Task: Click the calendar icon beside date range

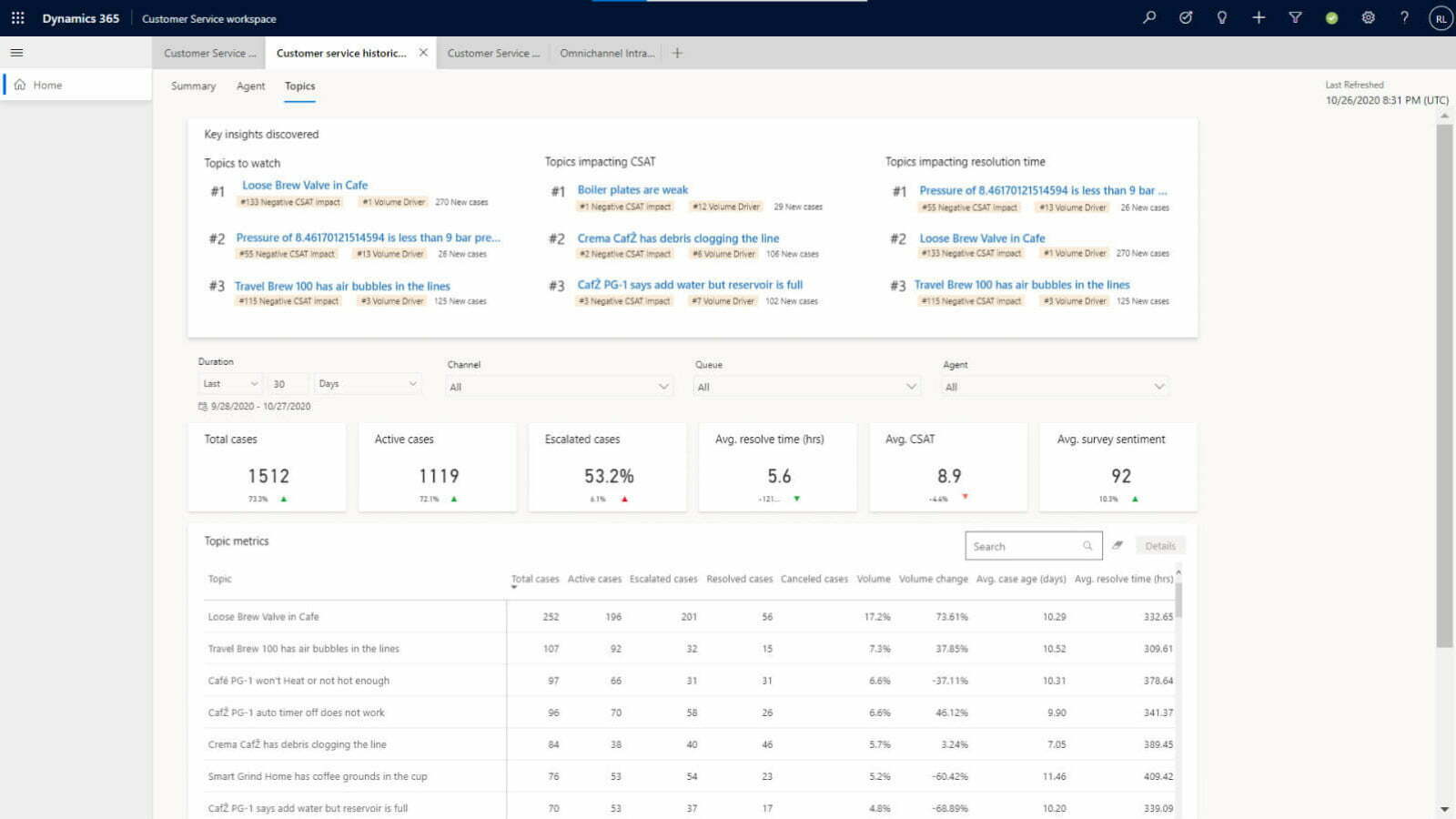Action: [202, 407]
